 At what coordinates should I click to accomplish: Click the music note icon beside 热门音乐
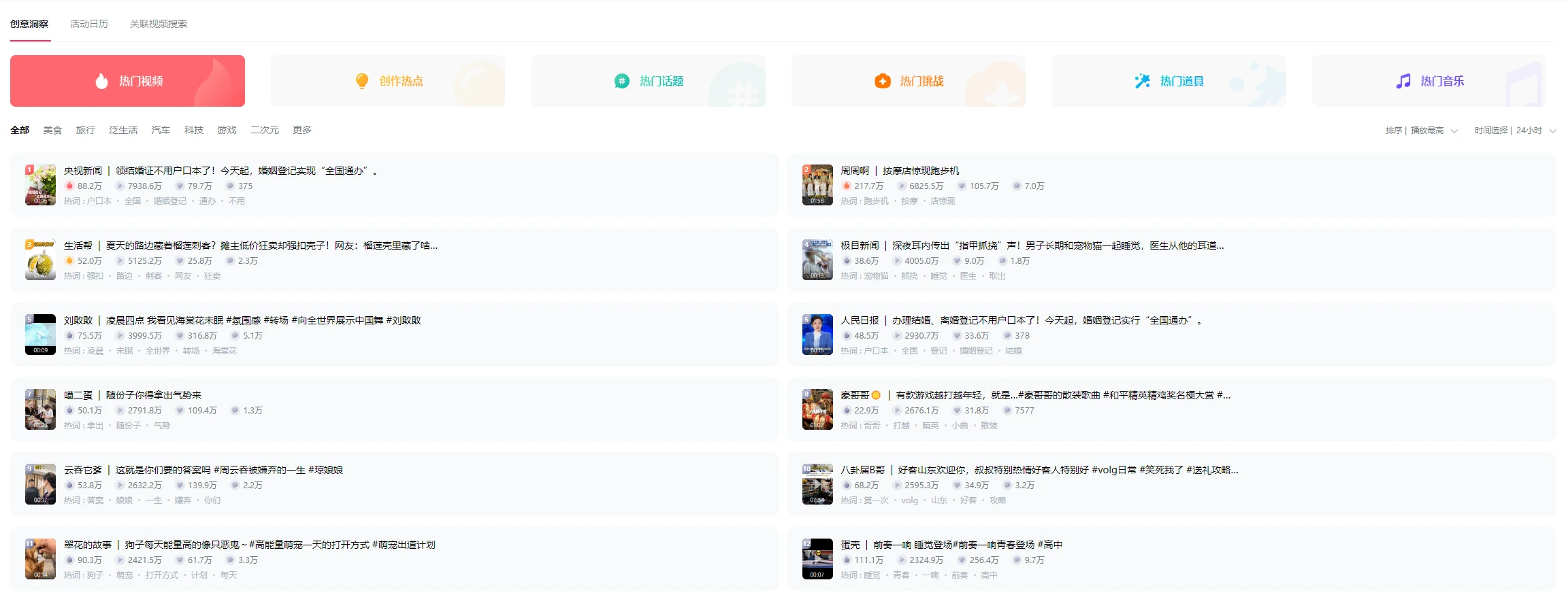tap(1403, 81)
